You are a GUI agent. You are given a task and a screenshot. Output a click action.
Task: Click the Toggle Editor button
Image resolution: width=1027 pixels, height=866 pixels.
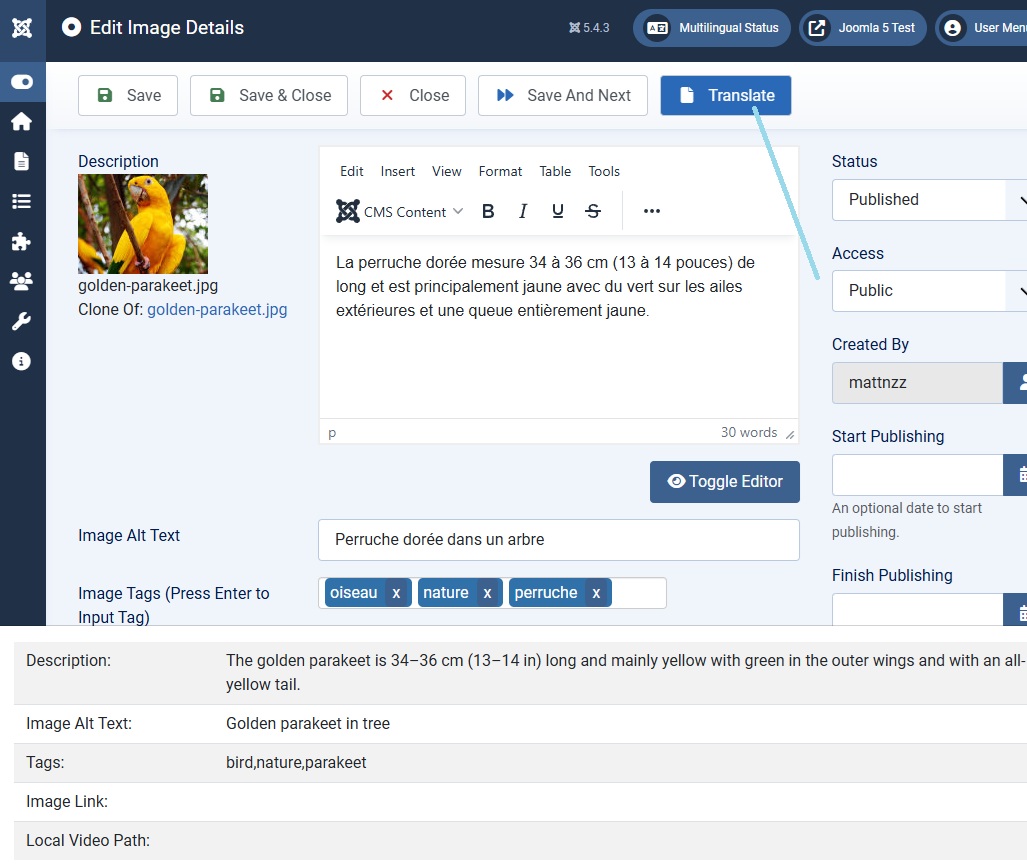pyautogui.click(x=725, y=482)
